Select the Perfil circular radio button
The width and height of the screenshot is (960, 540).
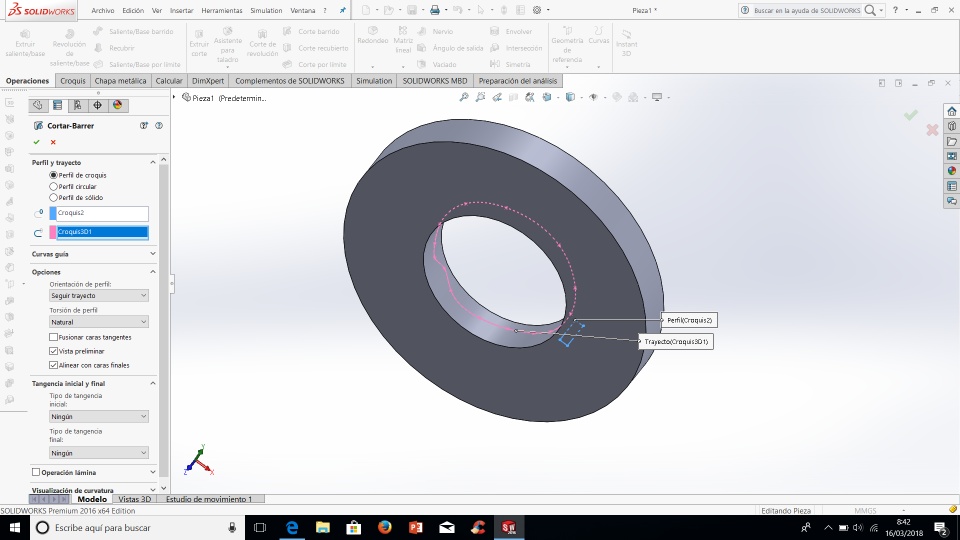click(x=54, y=186)
